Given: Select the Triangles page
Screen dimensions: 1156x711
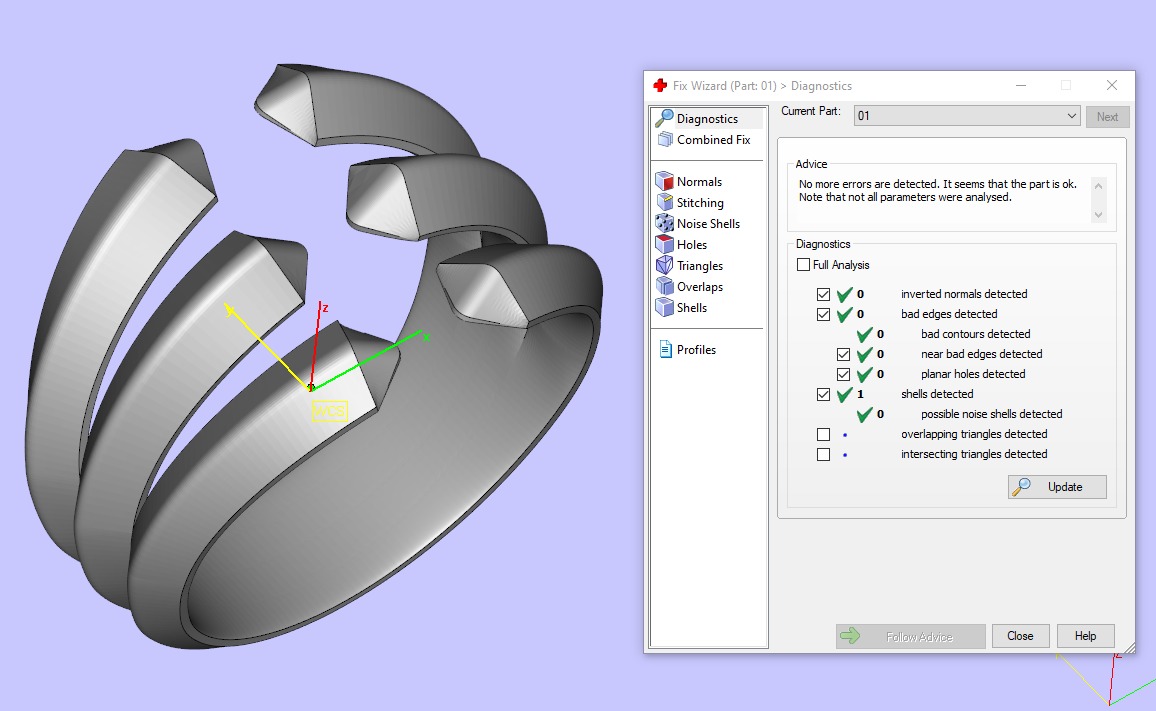Looking at the screenshot, I should [700, 266].
